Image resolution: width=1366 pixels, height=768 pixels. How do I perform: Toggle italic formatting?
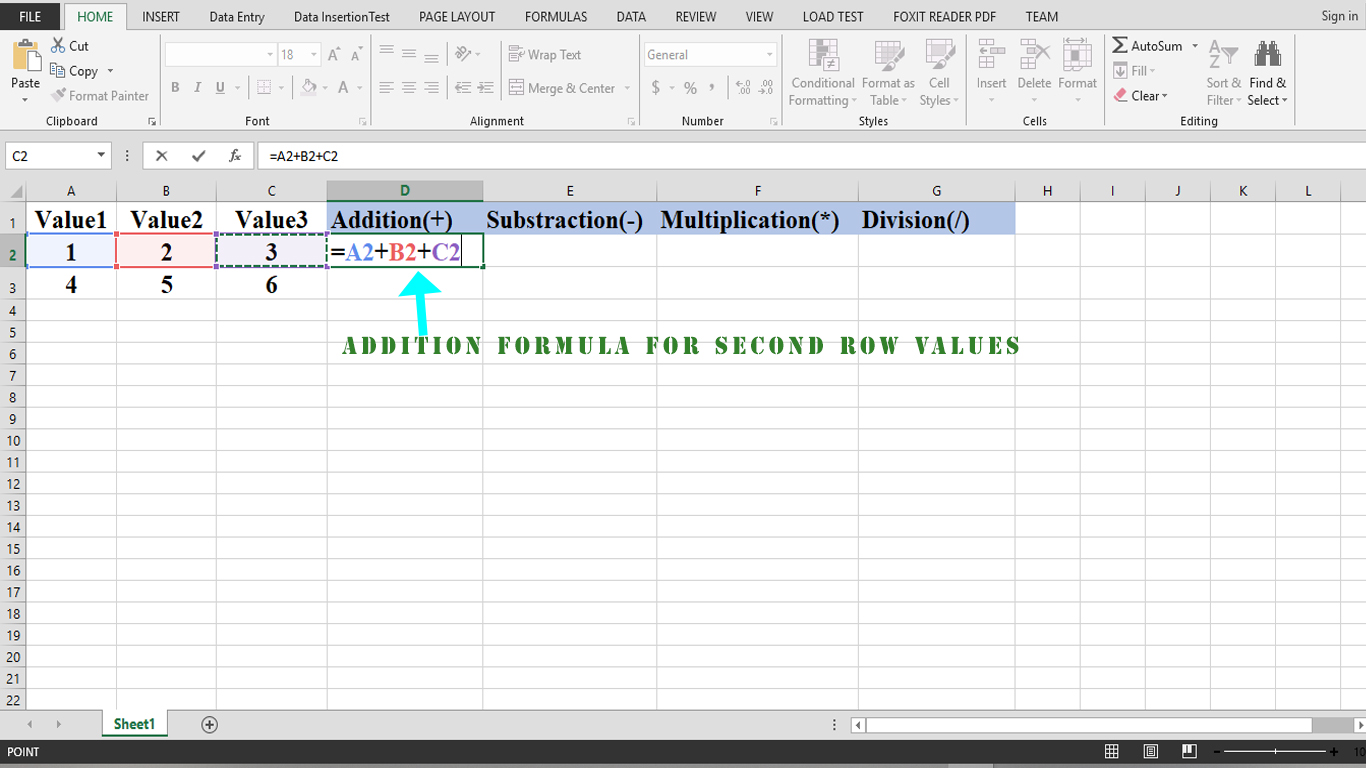click(198, 88)
